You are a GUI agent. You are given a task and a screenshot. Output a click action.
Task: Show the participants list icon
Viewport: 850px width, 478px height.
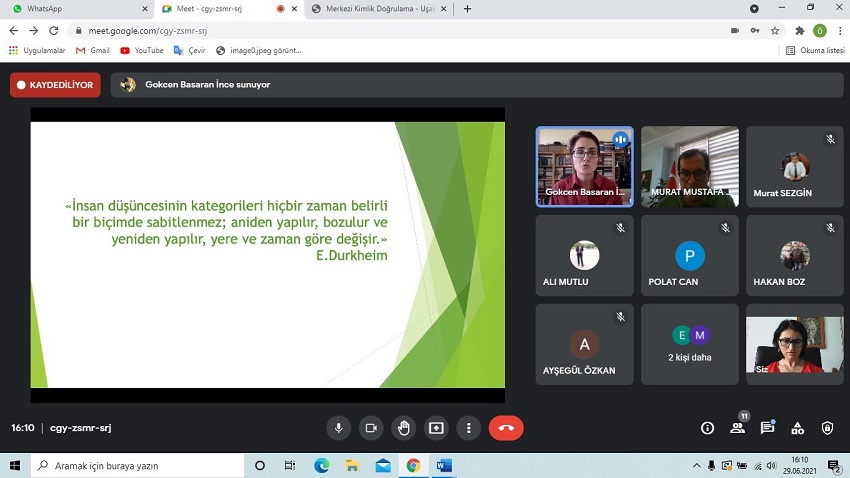[738, 428]
